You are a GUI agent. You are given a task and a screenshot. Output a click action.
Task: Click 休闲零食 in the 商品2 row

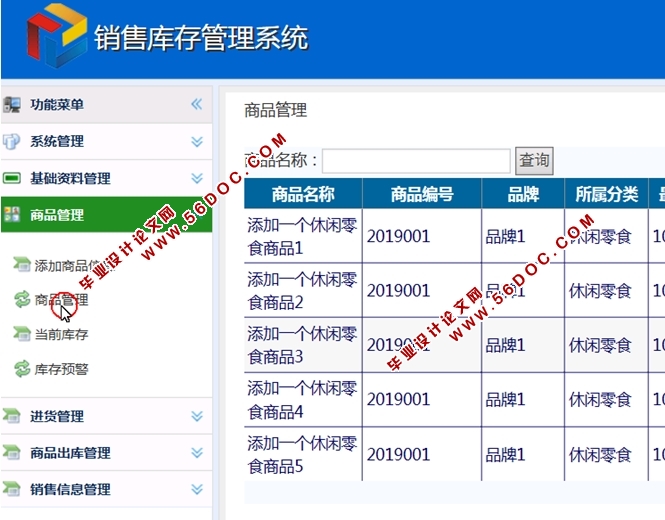[600, 291]
